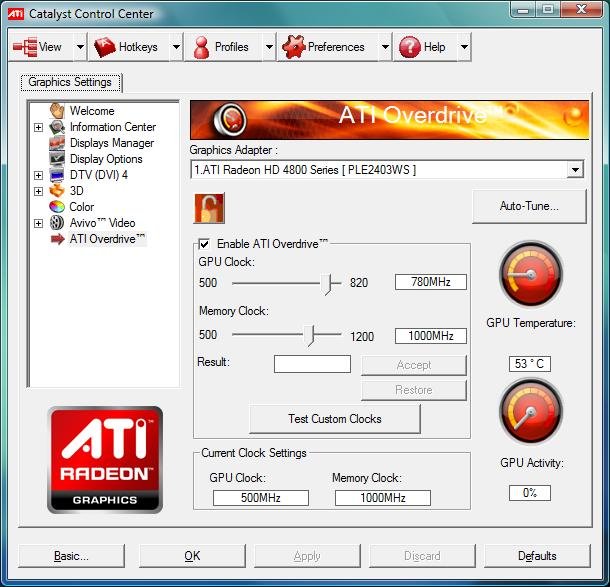Select the Color wheel icon in tree
The image size is (610, 587).
[58, 207]
